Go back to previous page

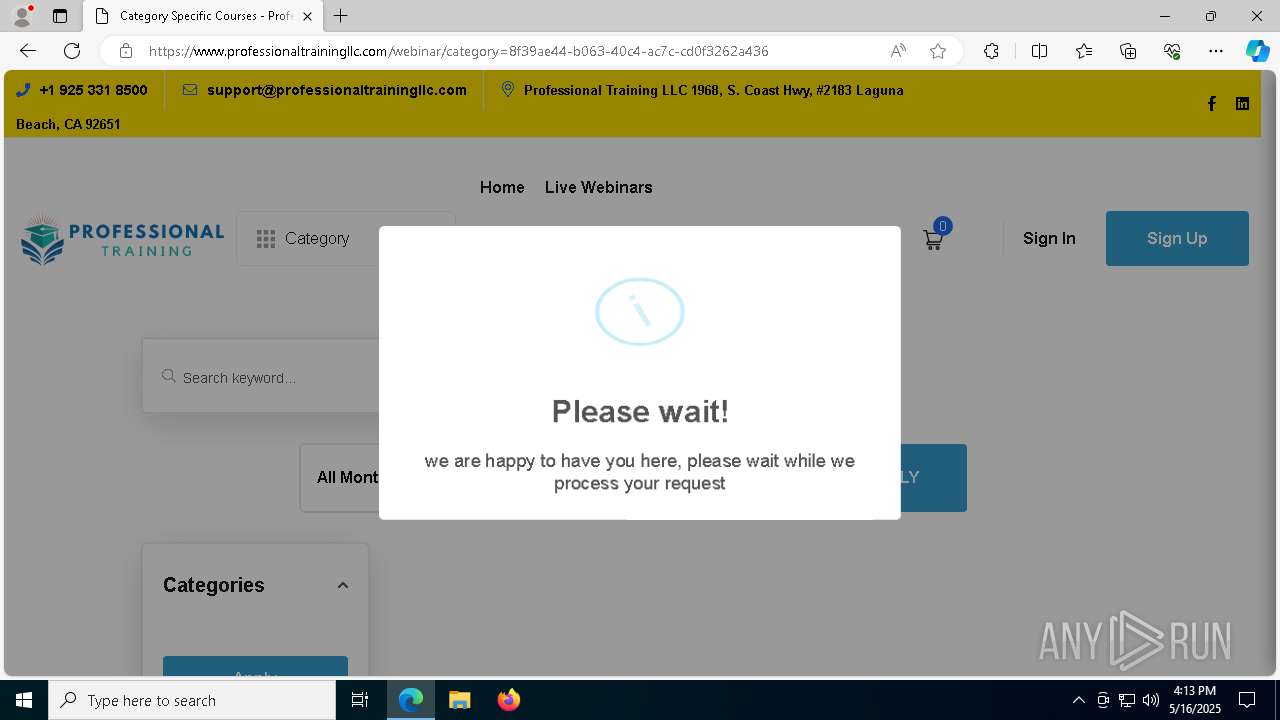pyautogui.click(x=28, y=51)
